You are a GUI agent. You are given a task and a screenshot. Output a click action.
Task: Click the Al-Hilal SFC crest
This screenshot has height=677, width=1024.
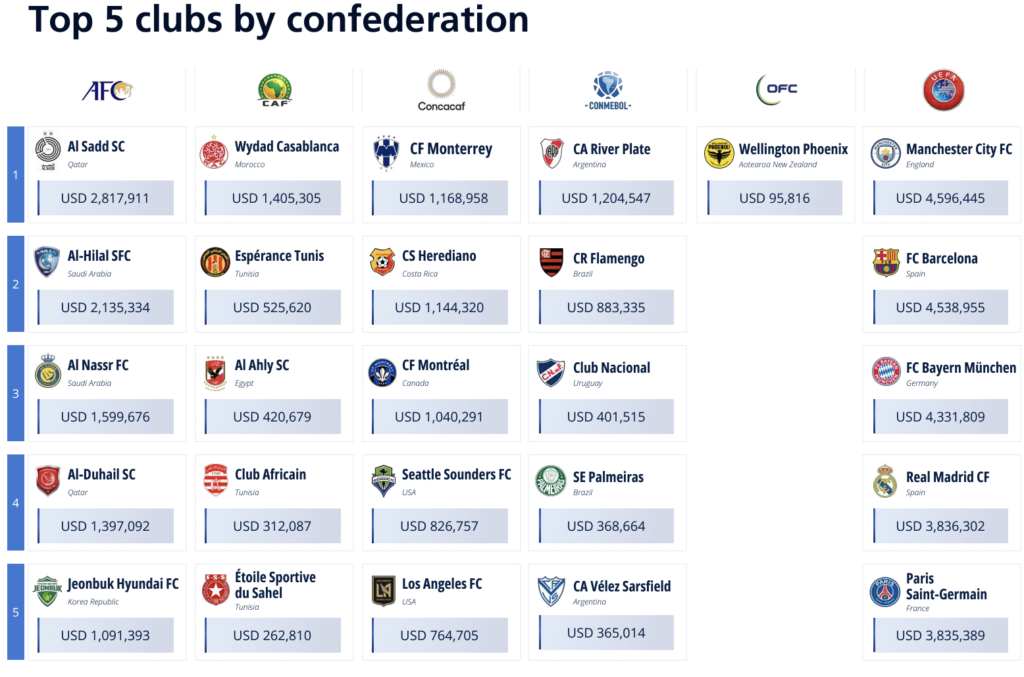coord(47,261)
